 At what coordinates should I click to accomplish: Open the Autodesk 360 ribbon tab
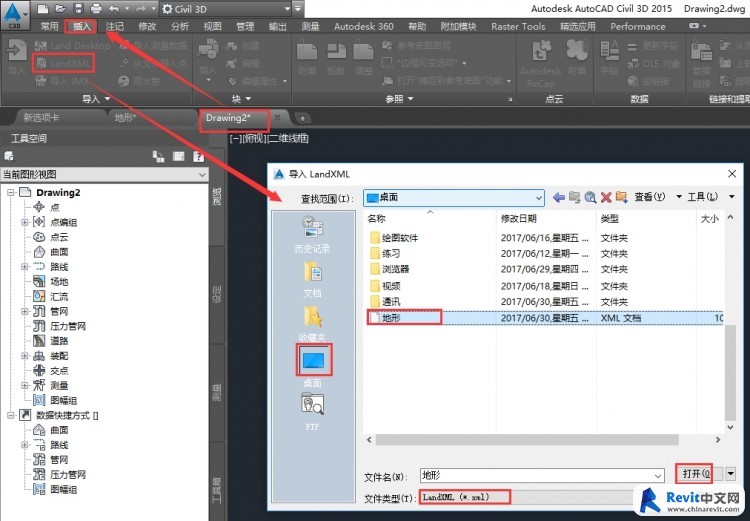pyautogui.click(x=364, y=26)
